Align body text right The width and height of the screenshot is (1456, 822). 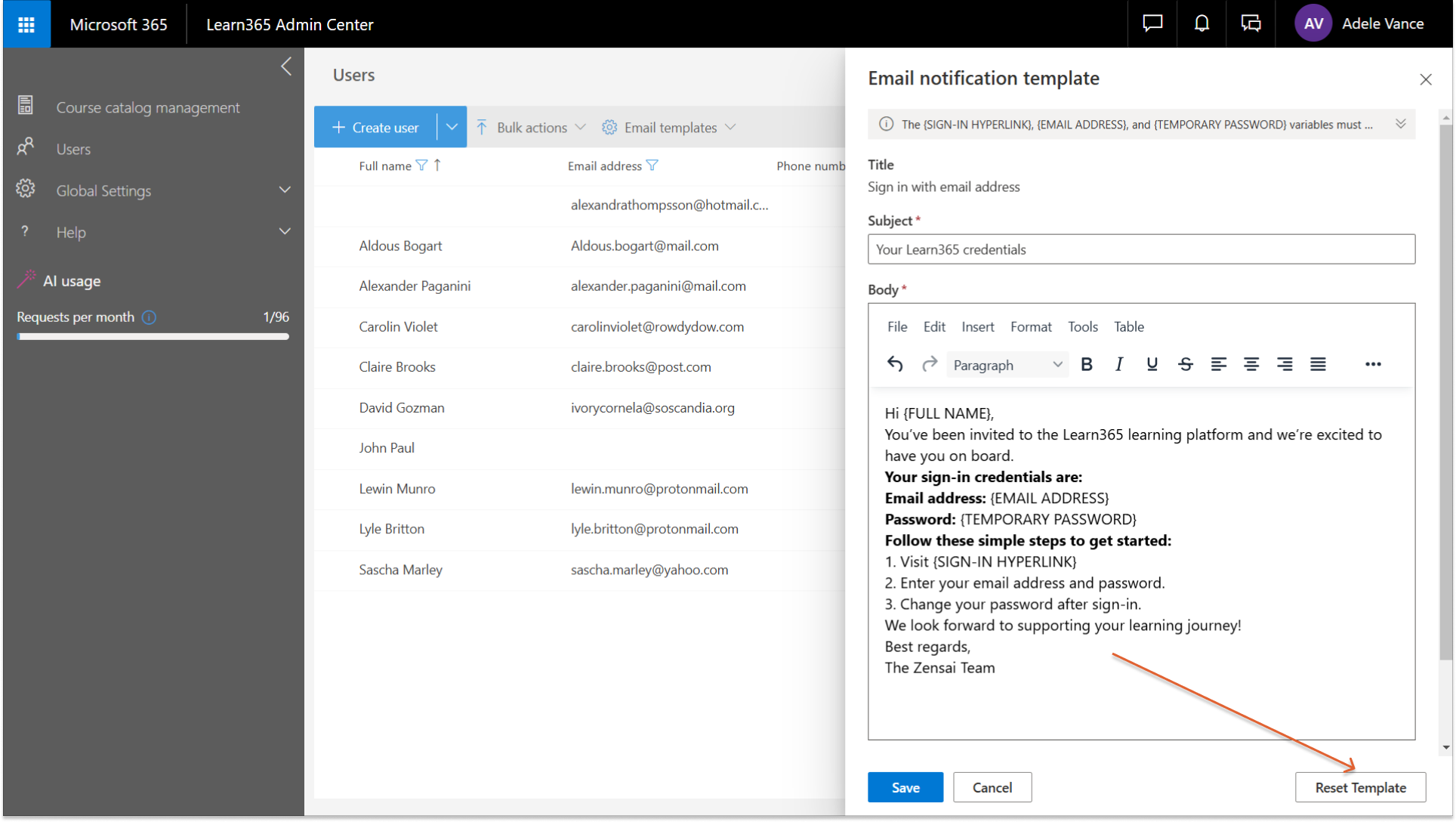1285,365
